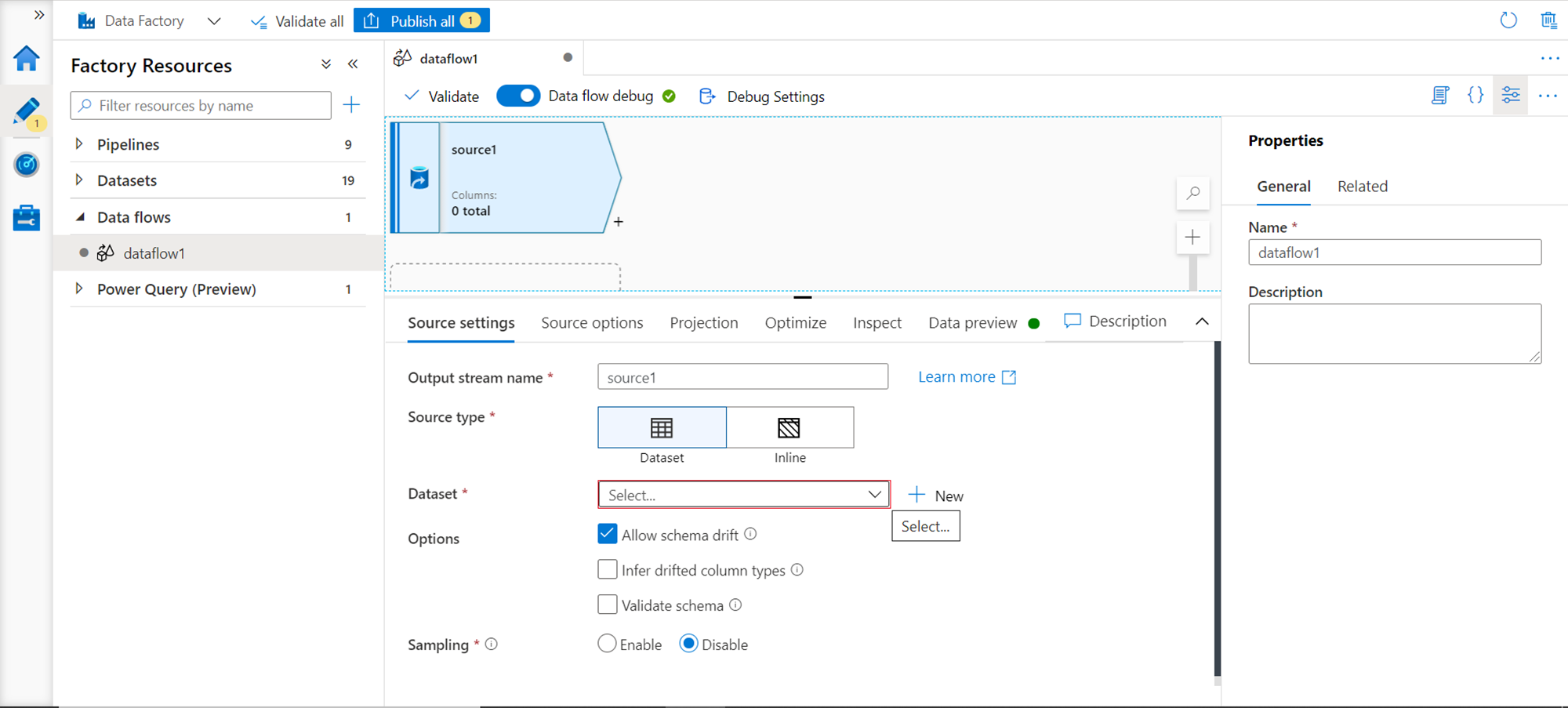Screen dimensions: 1568x708
Task: Open the data flow script icon
Action: [1440, 96]
